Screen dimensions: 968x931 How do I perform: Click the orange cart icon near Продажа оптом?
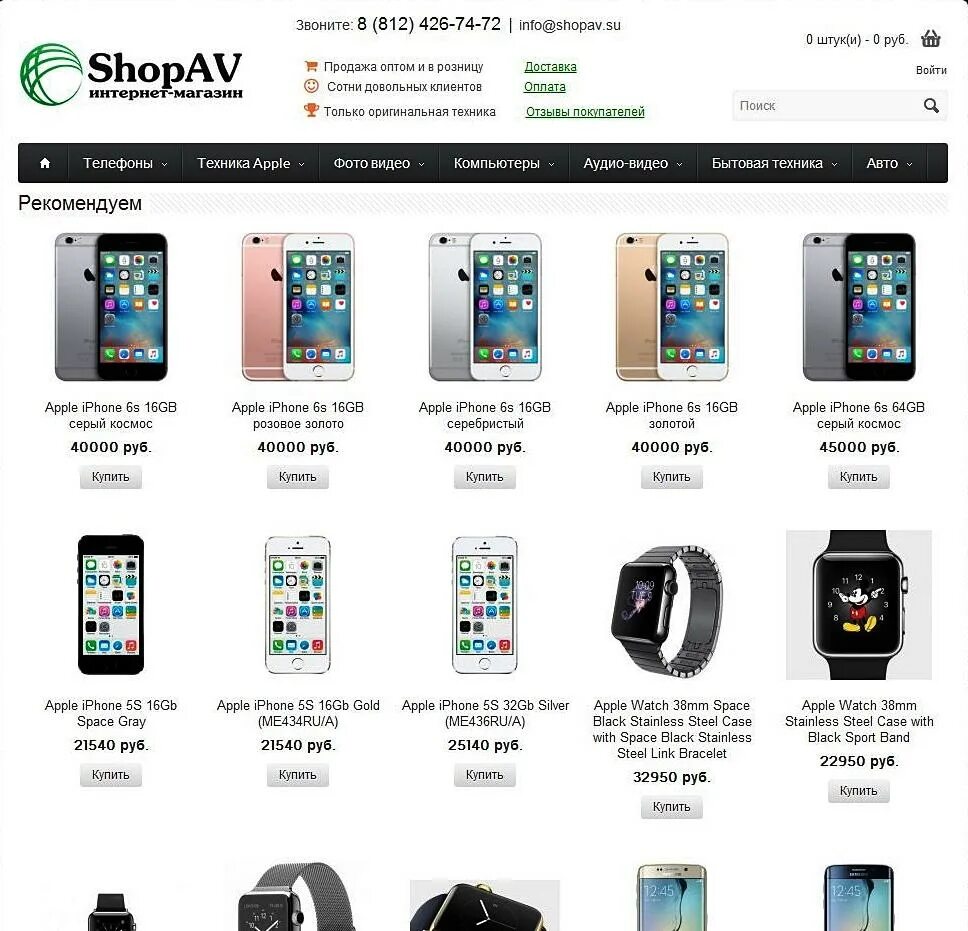click(x=311, y=66)
